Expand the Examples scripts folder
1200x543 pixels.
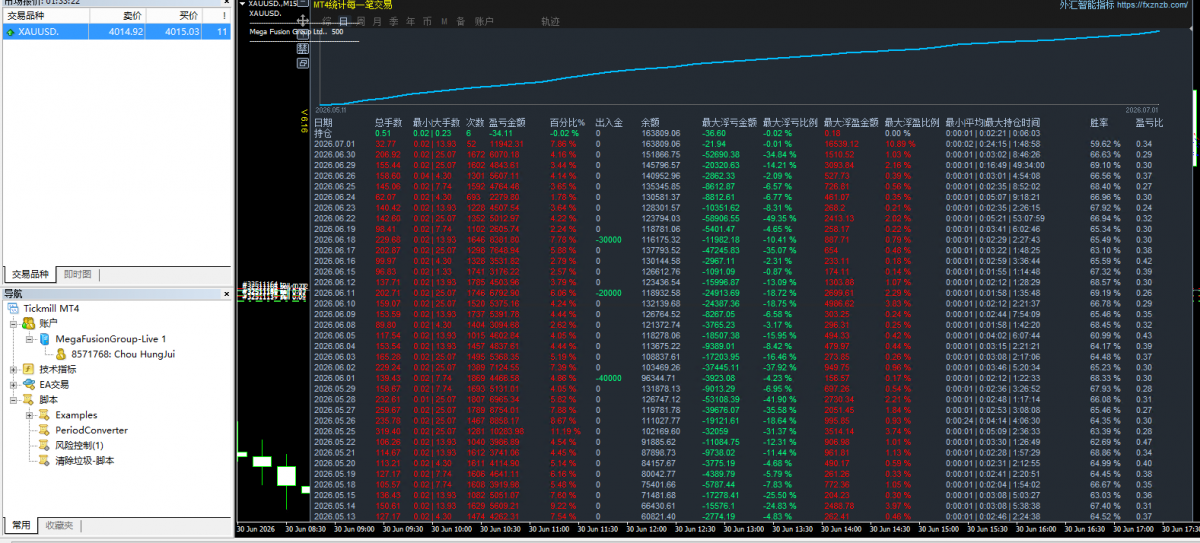coord(29,415)
